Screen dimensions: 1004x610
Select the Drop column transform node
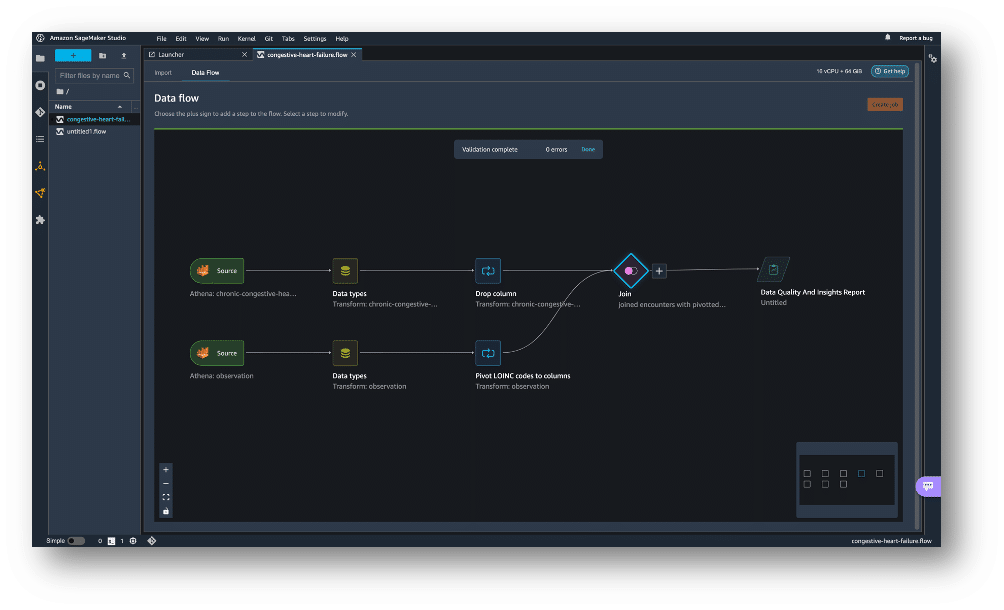pos(488,271)
